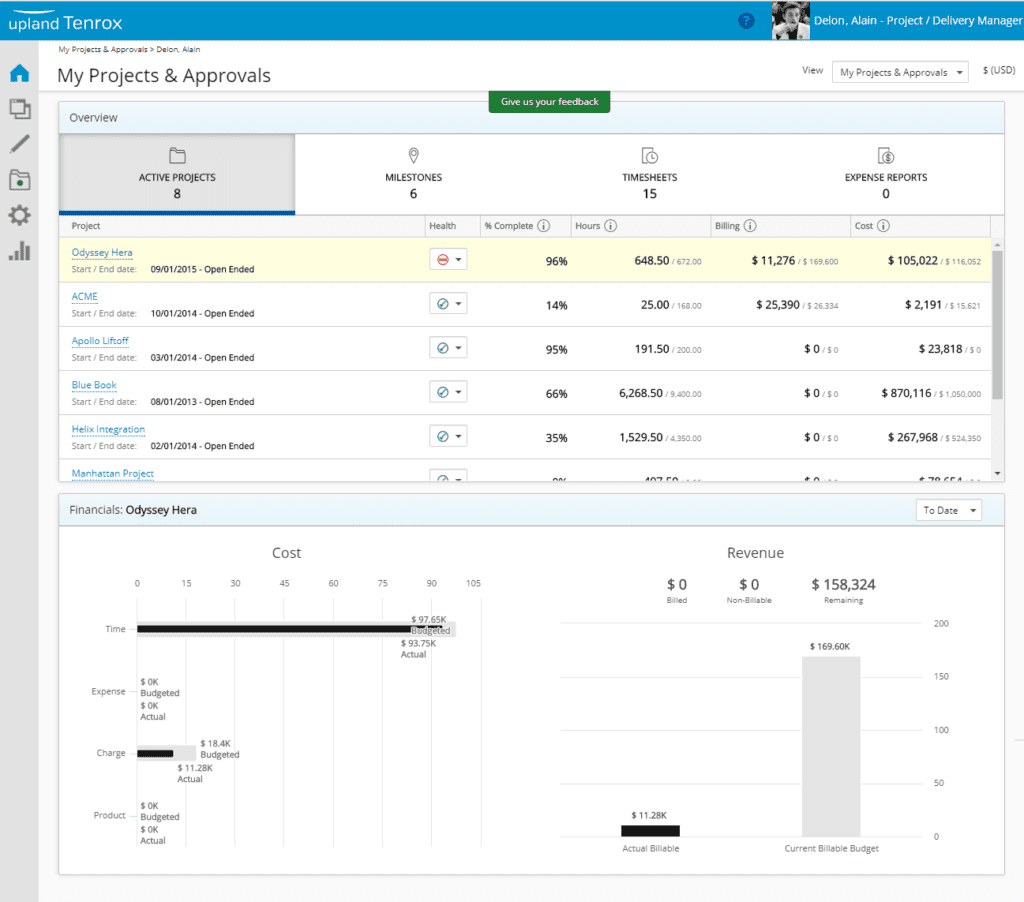Expand the To Date financials dropdown
Image resolution: width=1024 pixels, height=902 pixels.
click(x=948, y=510)
